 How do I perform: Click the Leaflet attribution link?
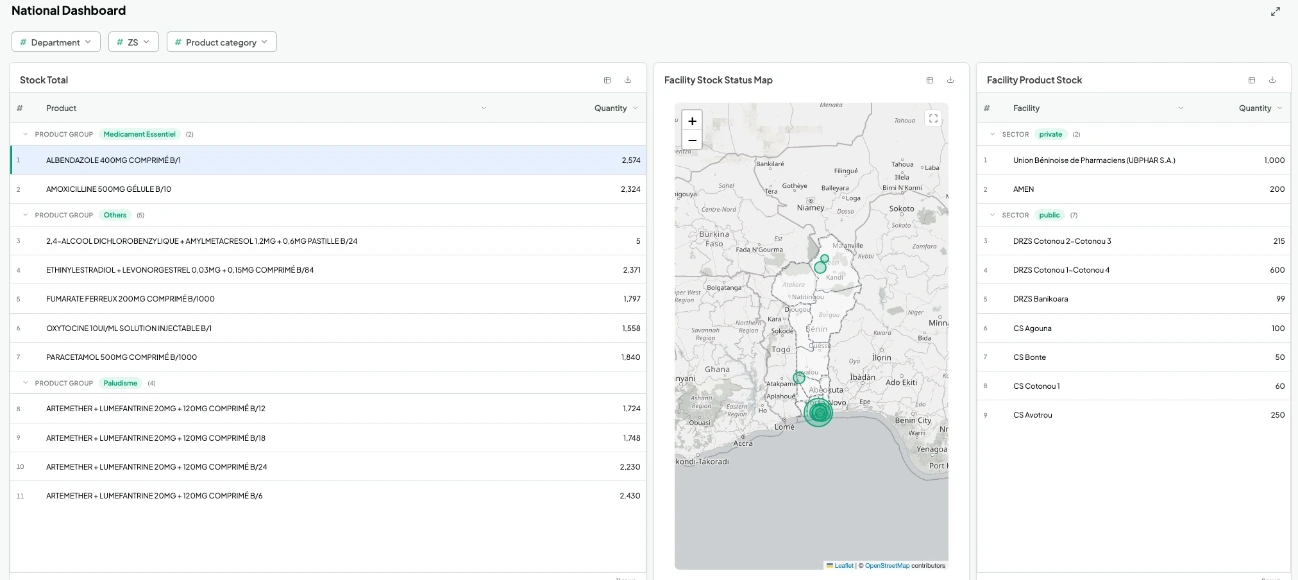(x=843, y=566)
